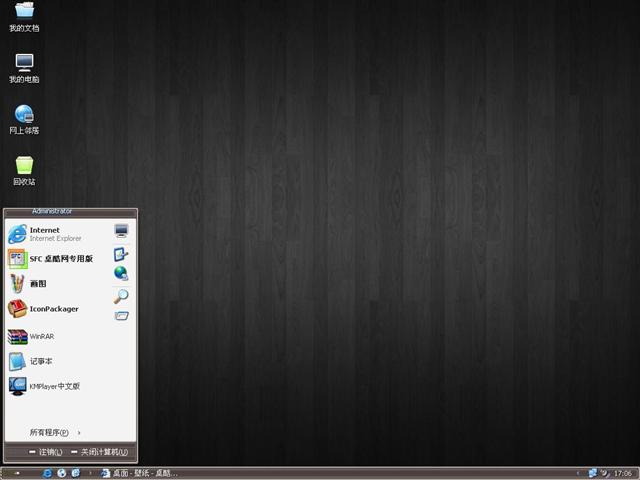Switch to 桌面 - 壁纸 - 桌酷 taskbar window

(139, 473)
